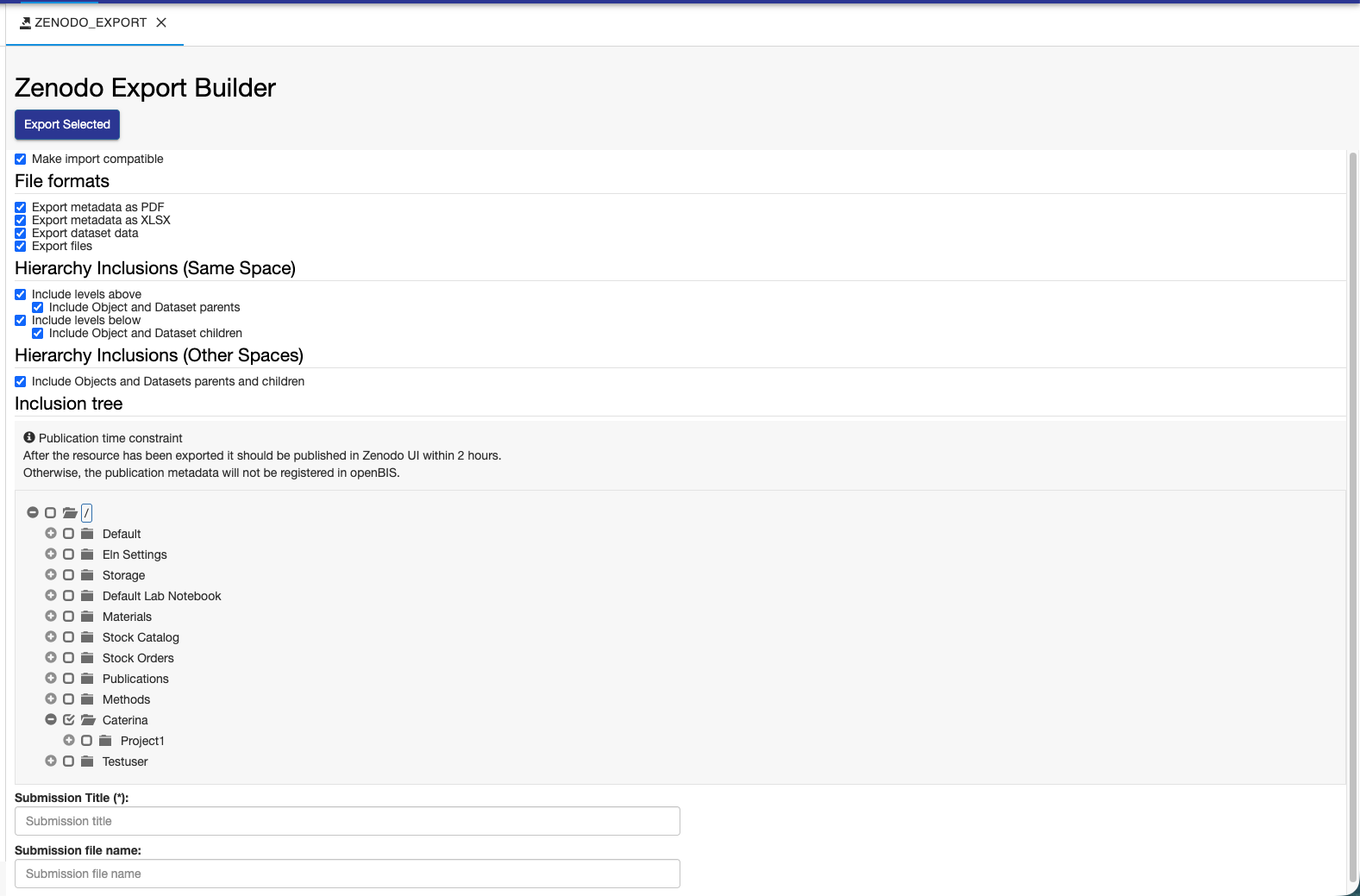Expand the Default tree node
This screenshot has width=1360, height=896.
[51, 533]
